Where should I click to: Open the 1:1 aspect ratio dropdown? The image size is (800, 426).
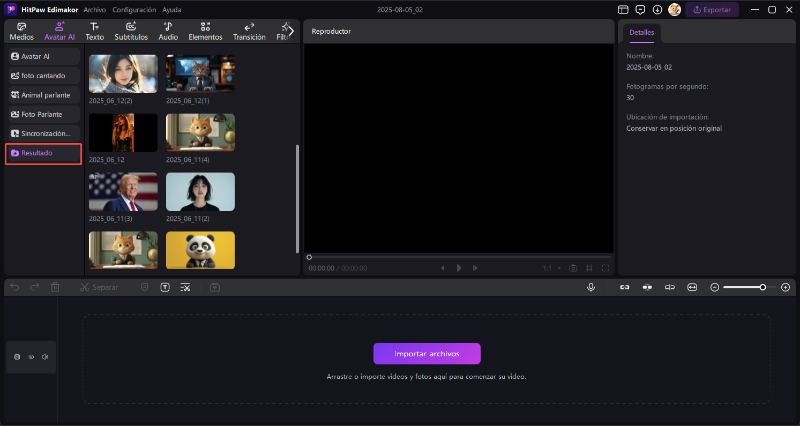tap(550, 268)
